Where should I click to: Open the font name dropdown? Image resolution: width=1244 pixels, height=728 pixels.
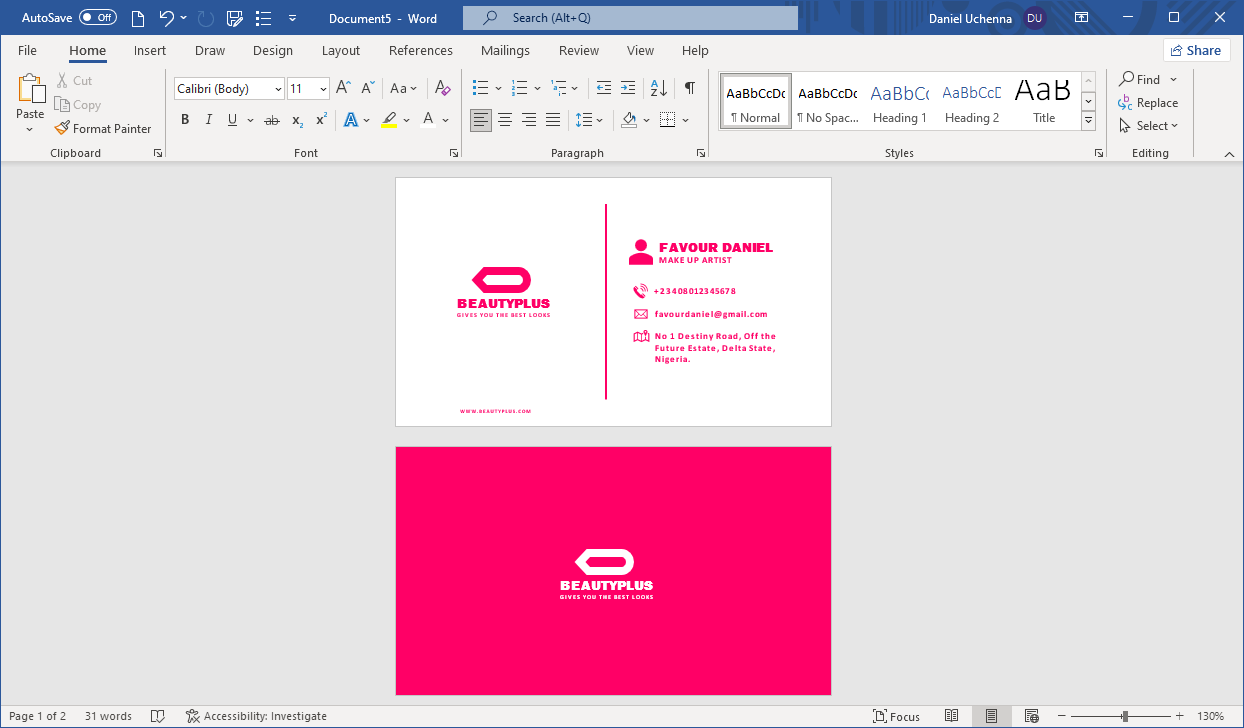click(278, 88)
